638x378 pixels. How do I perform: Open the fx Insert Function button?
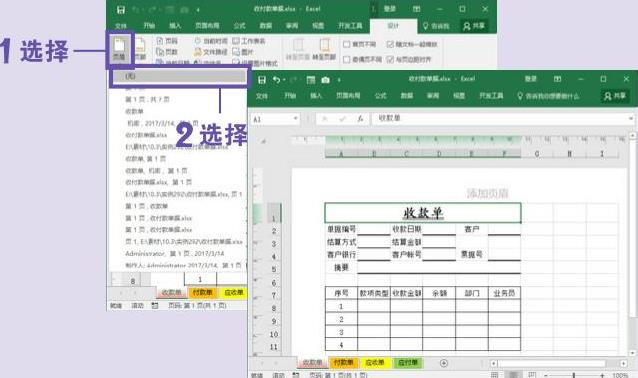[x=360, y=118]
